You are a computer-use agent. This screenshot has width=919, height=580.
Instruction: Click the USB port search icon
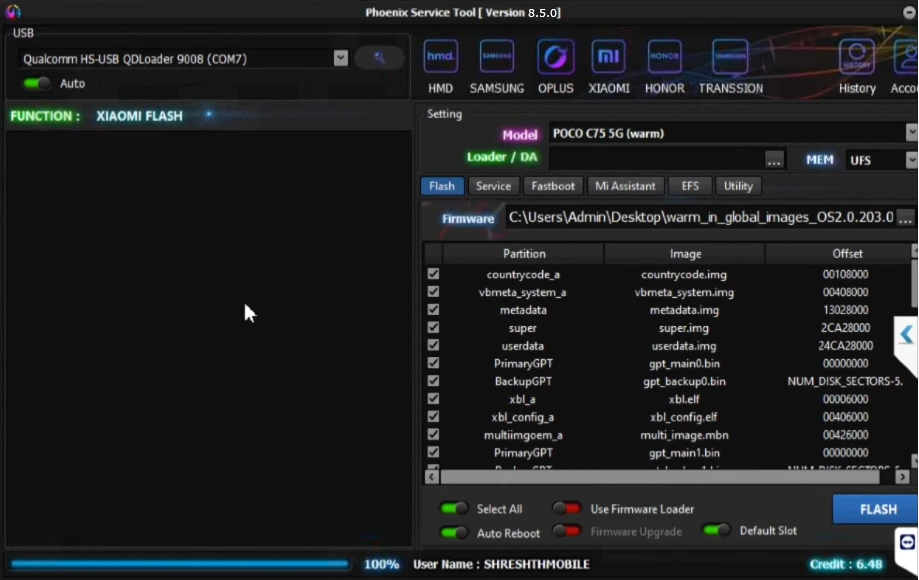378,58
